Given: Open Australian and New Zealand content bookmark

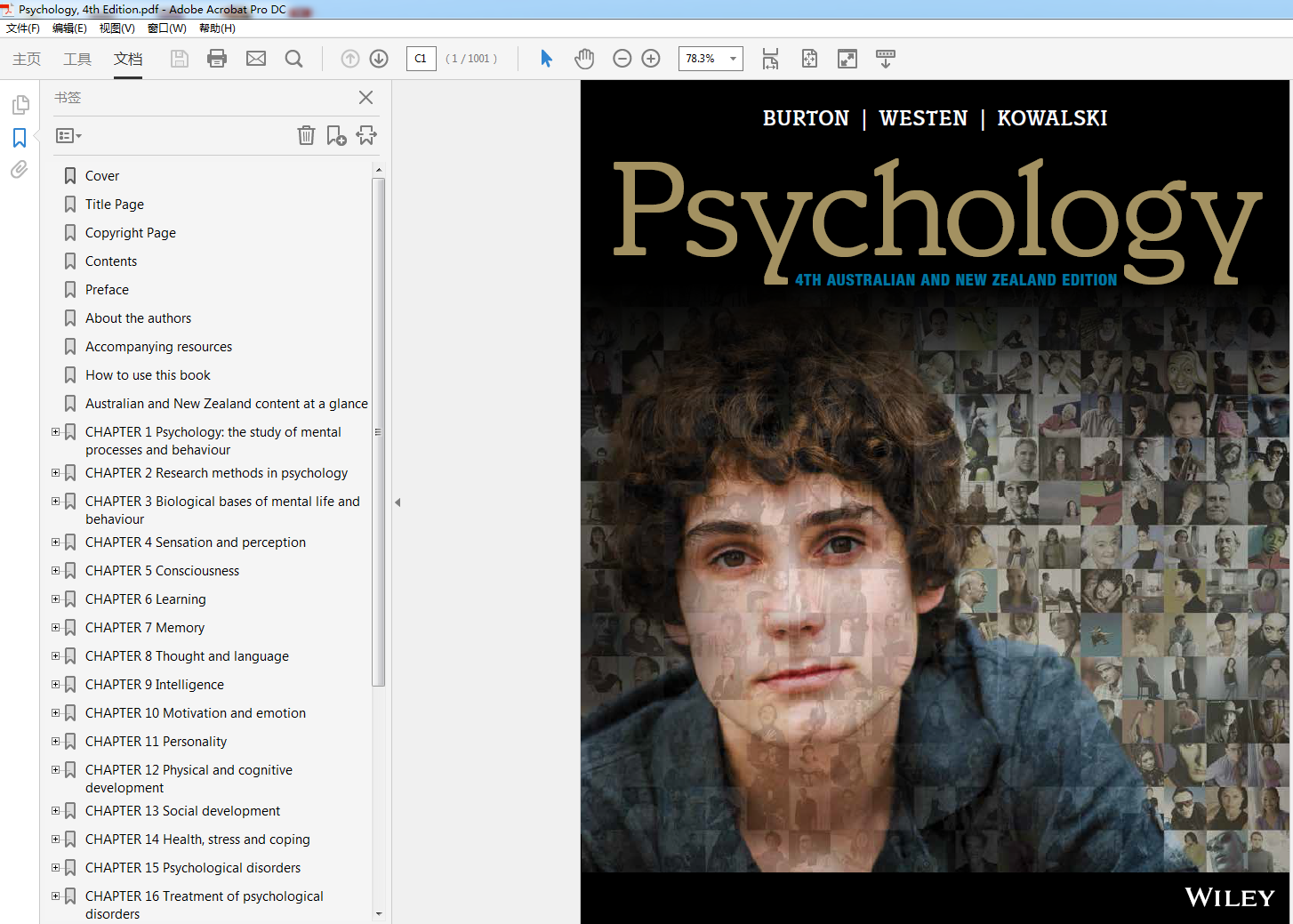Looking at the screenshot, I should 227,404.
